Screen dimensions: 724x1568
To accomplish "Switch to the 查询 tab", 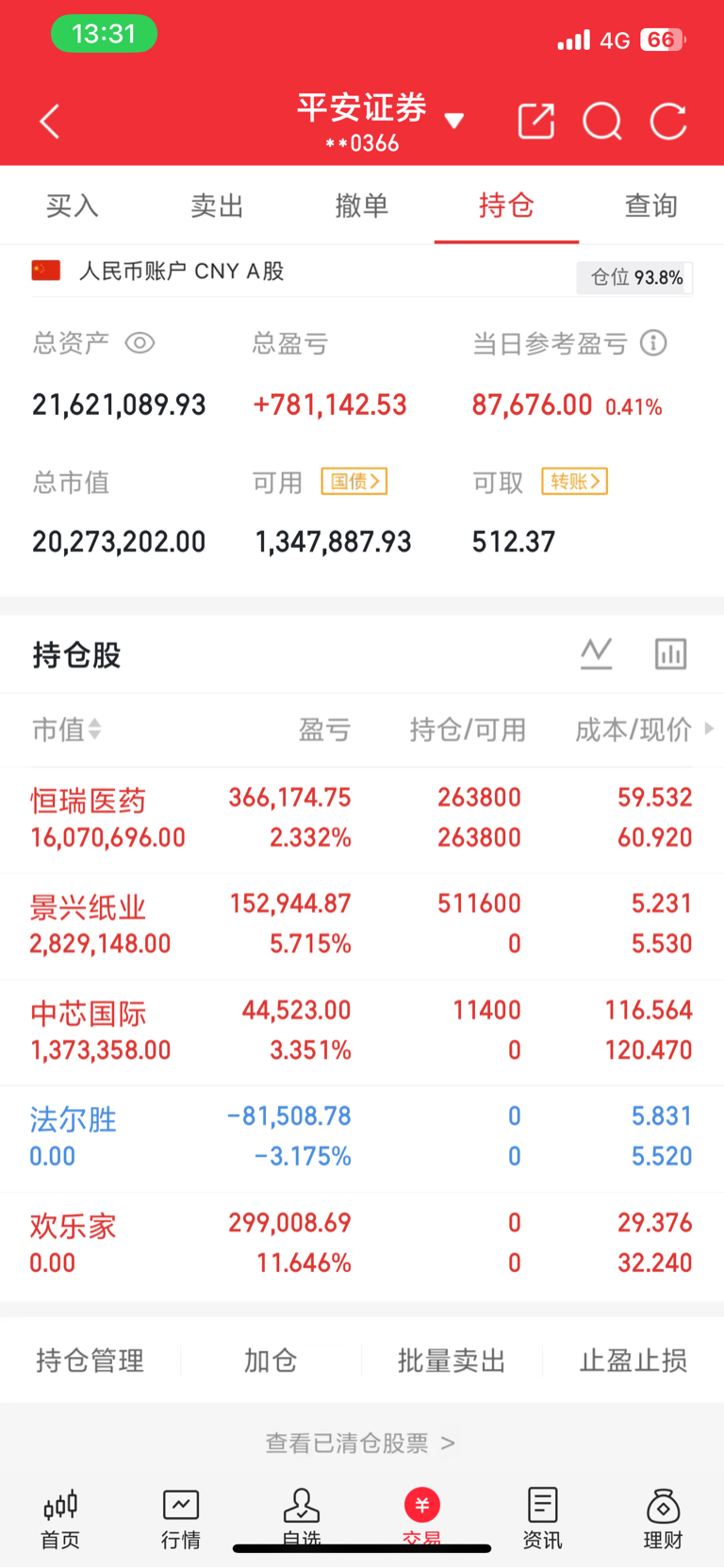I will [x=651, y=206].
